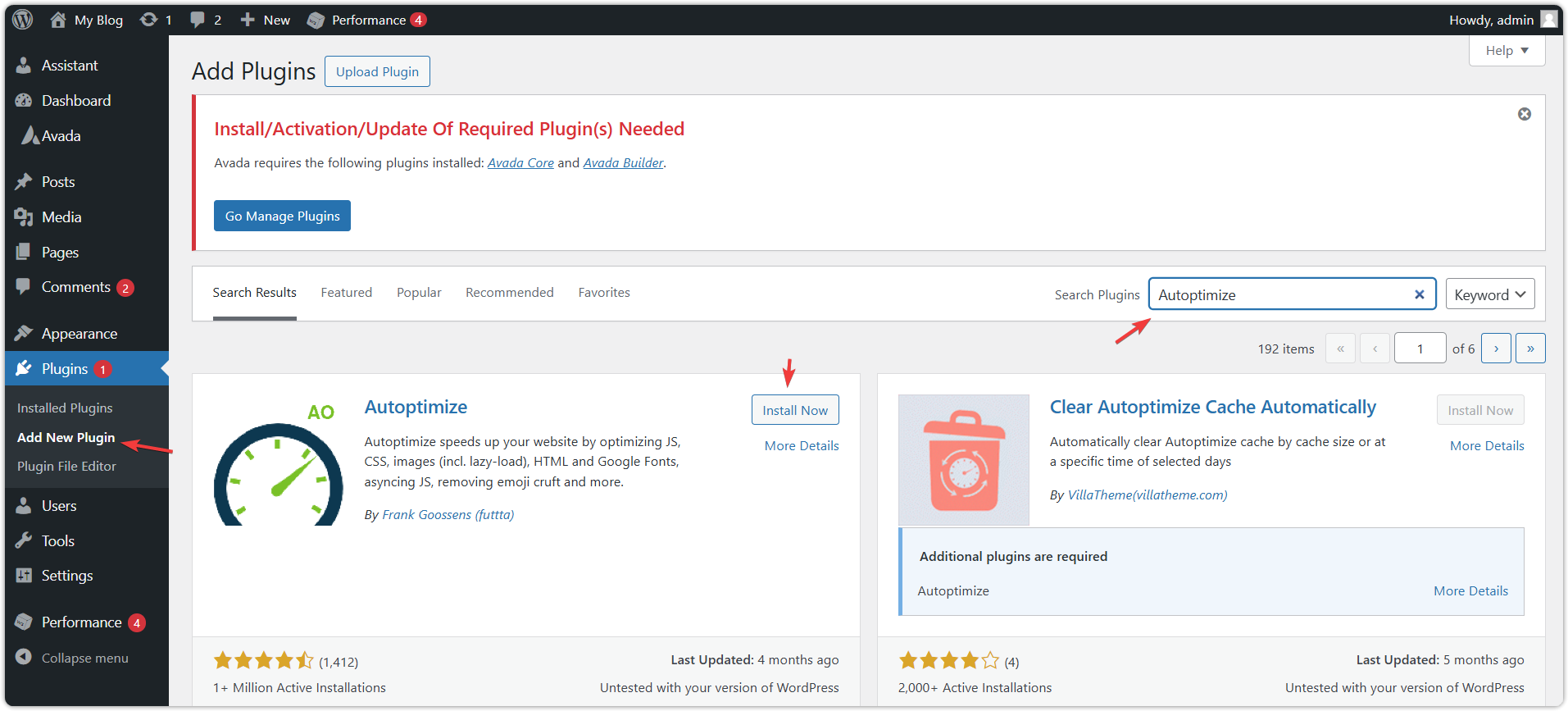
Task: Click the Clear Autoptimize Cache trash thumbnail
Action: (x=964, y=460)
